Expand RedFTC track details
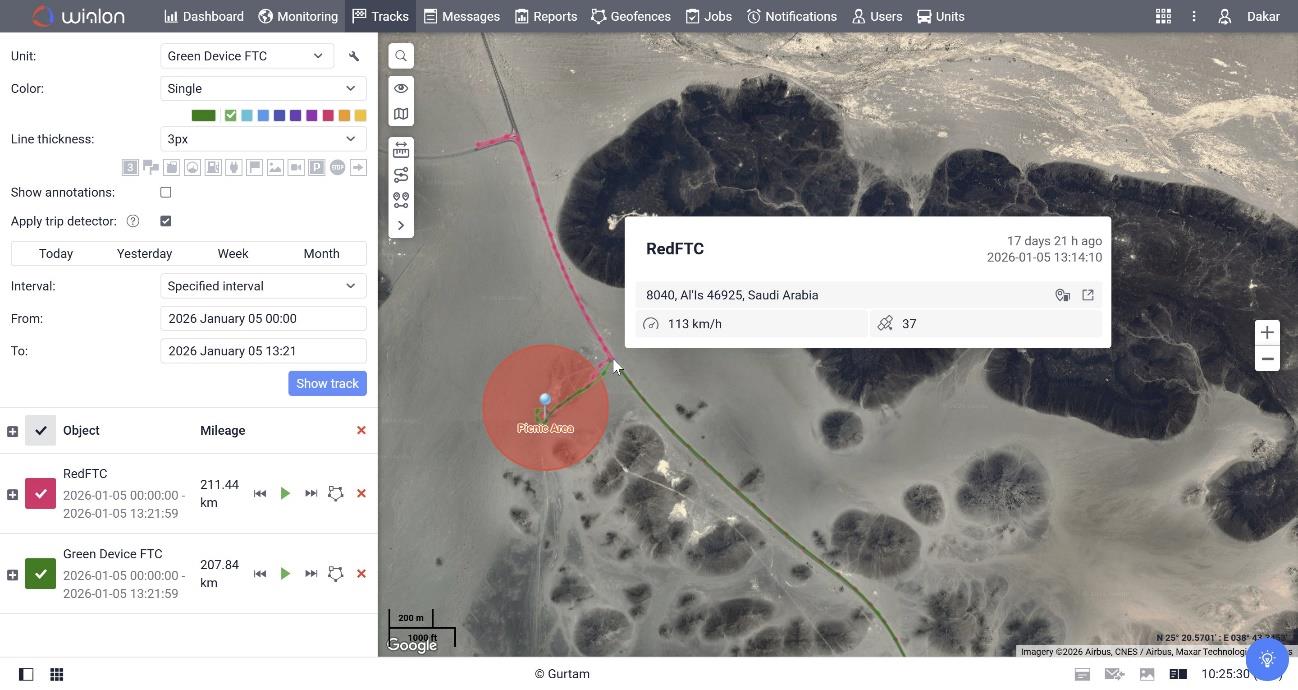This screenshot has width=1298, height=690. click(x=12, y=494)
